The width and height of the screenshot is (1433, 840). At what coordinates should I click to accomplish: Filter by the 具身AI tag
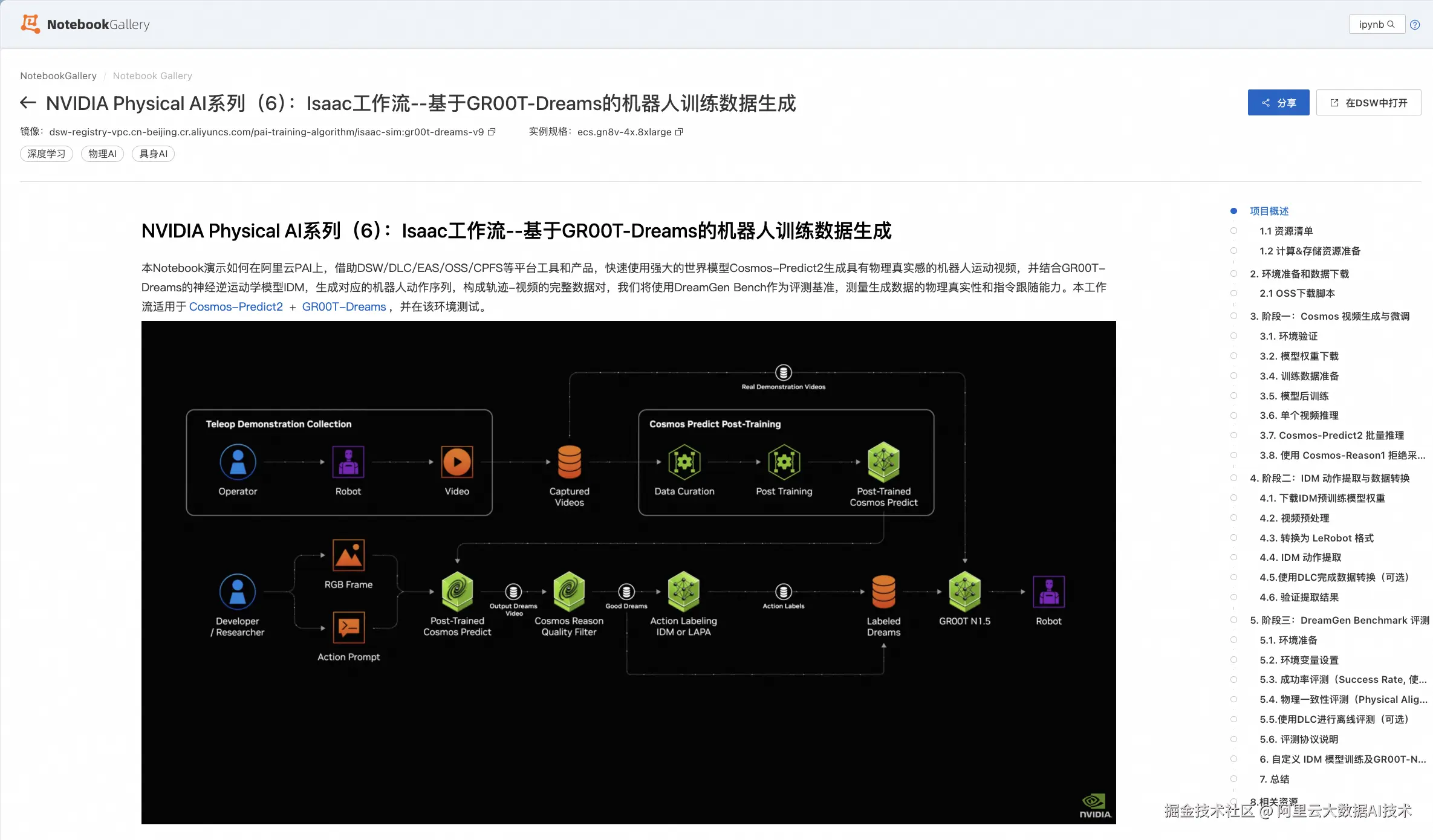point(153,153)
